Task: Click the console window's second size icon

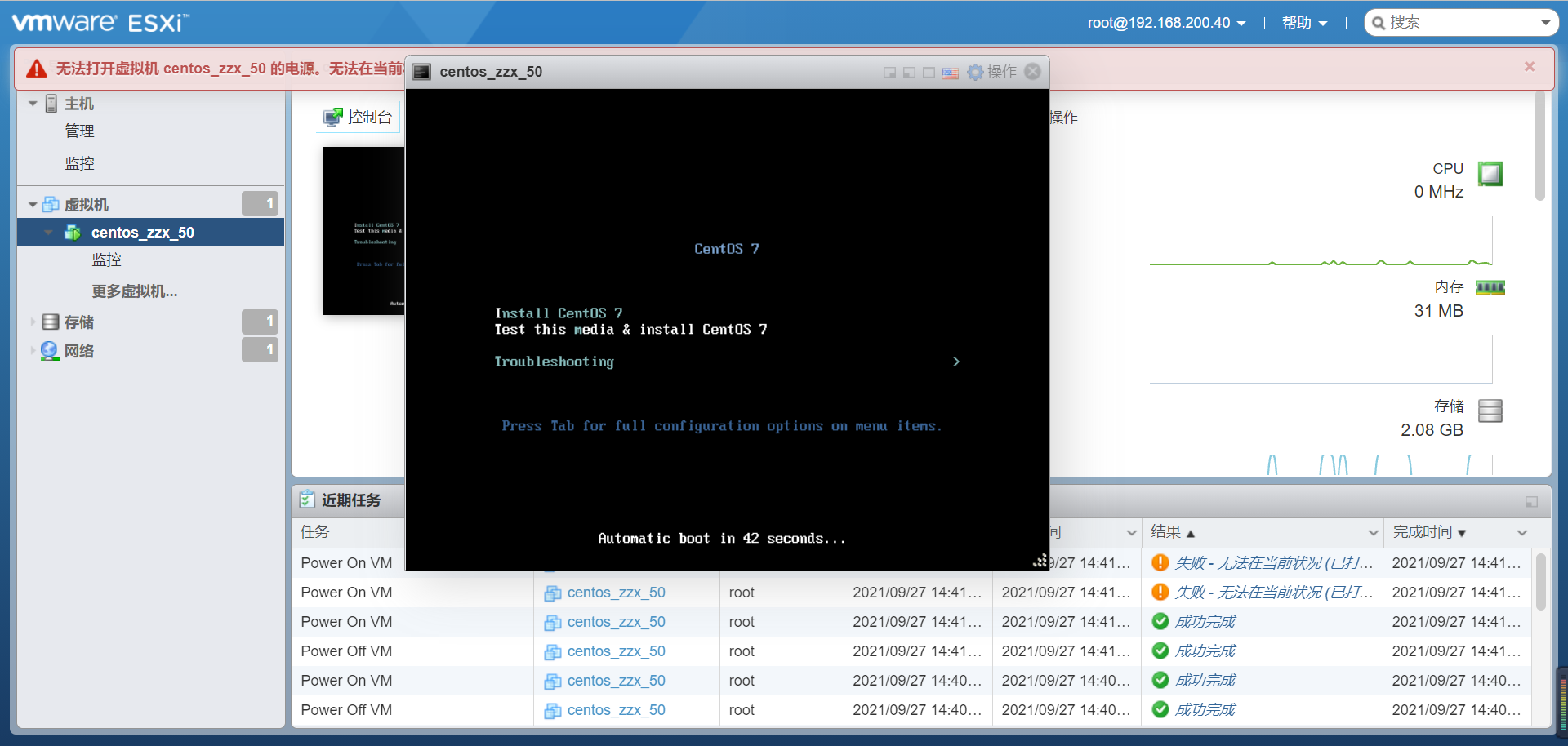Action: tap(909, 73)
